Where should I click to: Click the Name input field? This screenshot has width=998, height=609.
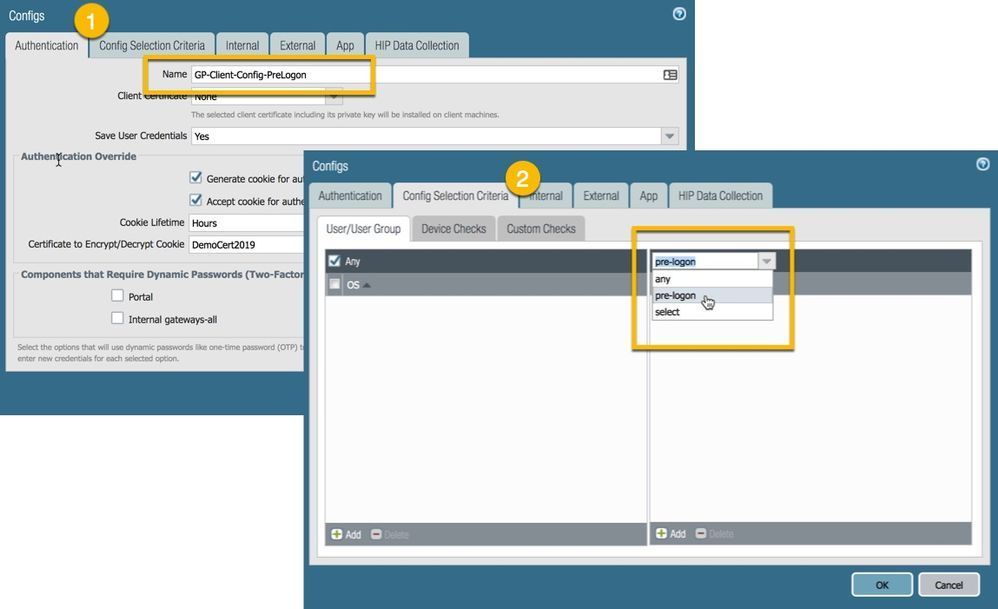click(x=420, y=75)
